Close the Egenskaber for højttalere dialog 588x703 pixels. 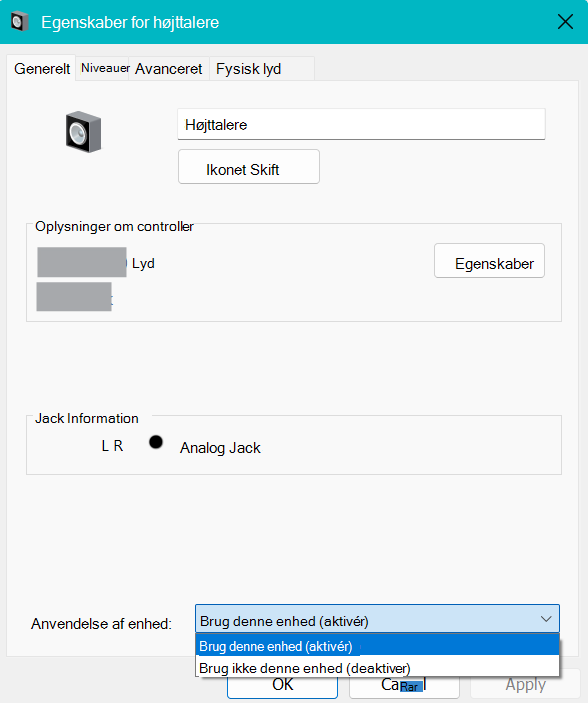[565, 22]
